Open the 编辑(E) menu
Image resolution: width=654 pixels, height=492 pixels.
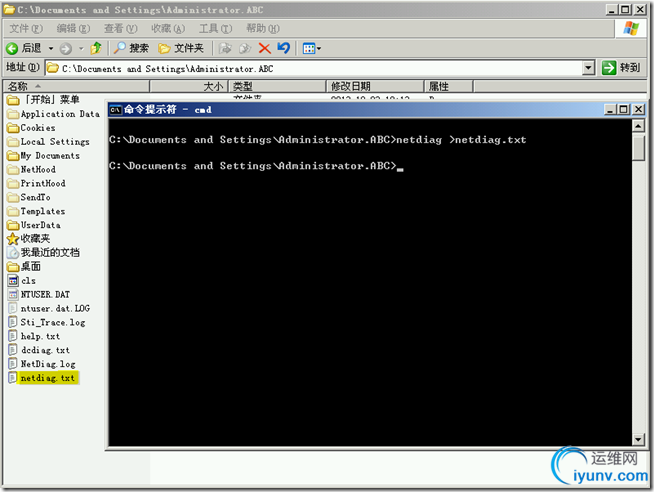point(73,28)
